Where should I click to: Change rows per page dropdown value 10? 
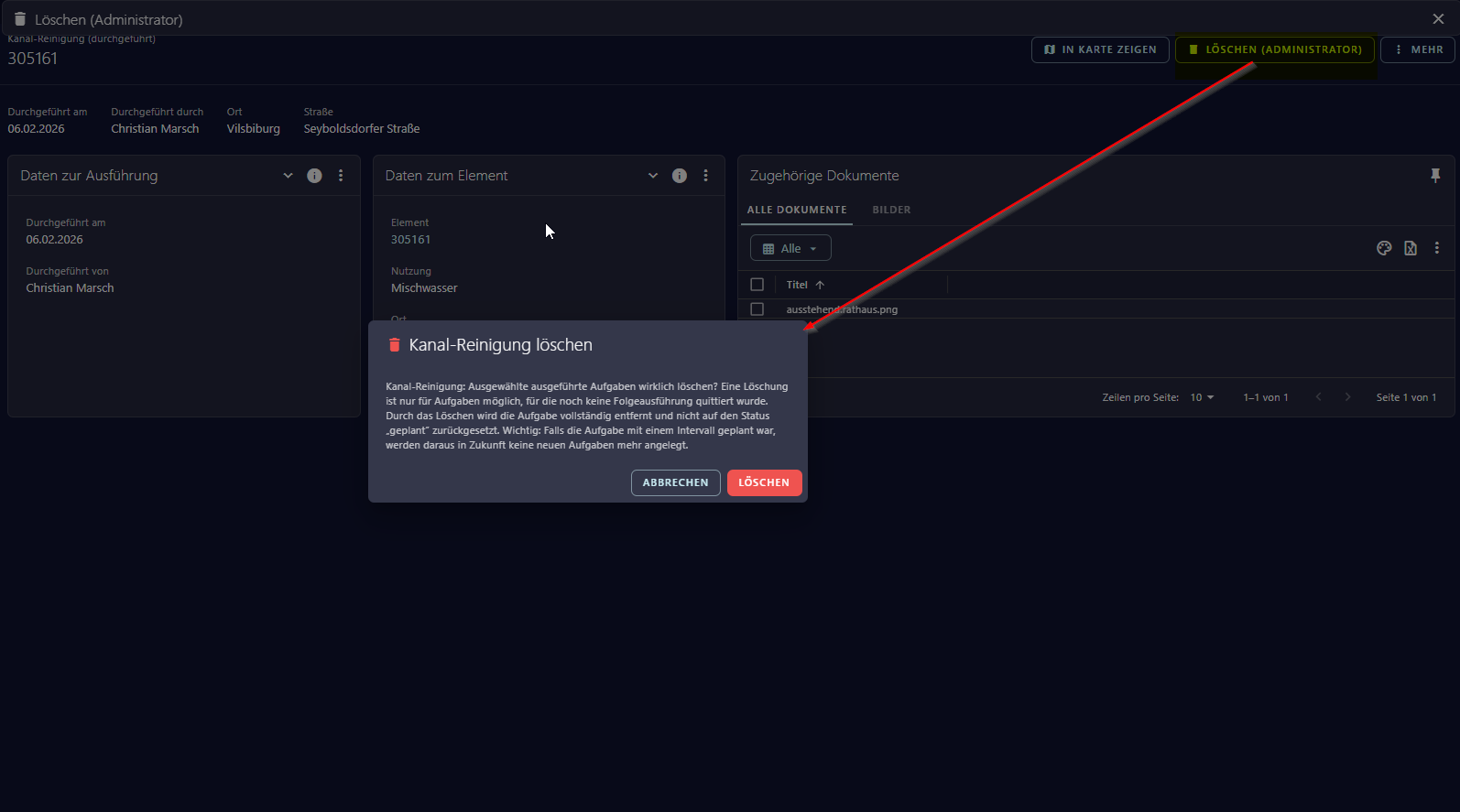click(x=1202, y=397)
